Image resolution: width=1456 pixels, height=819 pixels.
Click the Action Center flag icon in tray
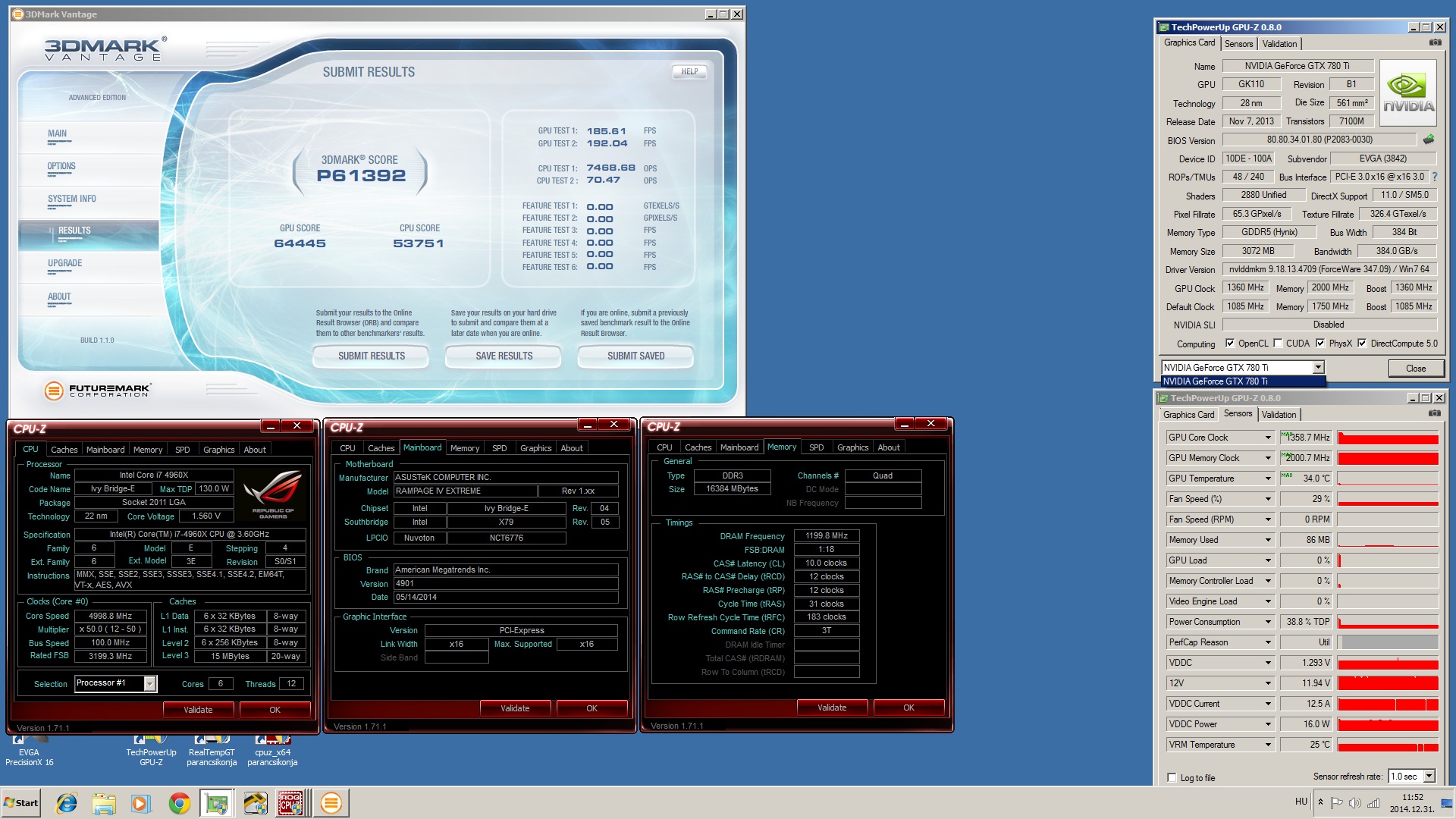click(1336, 802)
